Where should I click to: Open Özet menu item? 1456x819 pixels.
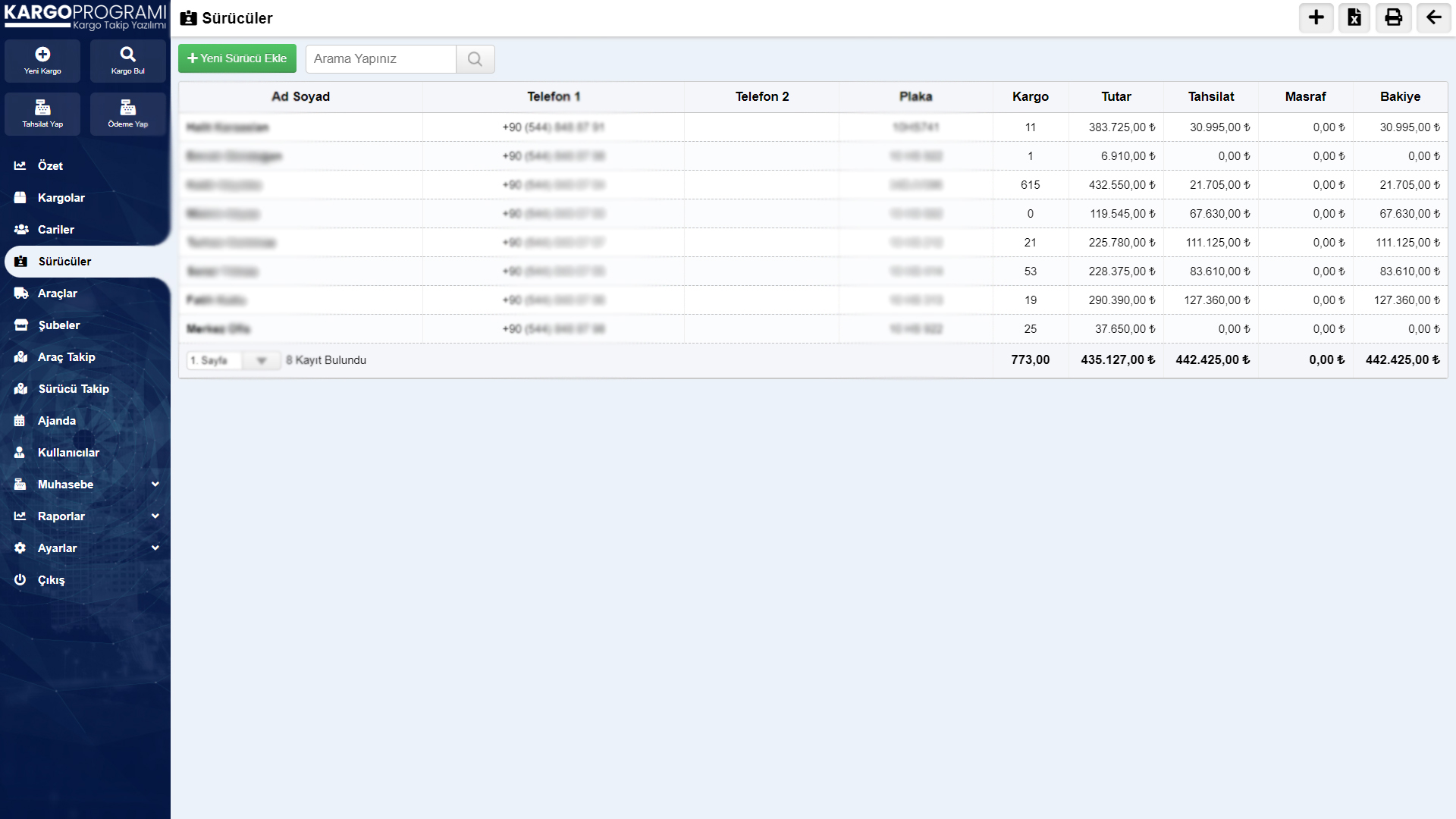[85, 165]
